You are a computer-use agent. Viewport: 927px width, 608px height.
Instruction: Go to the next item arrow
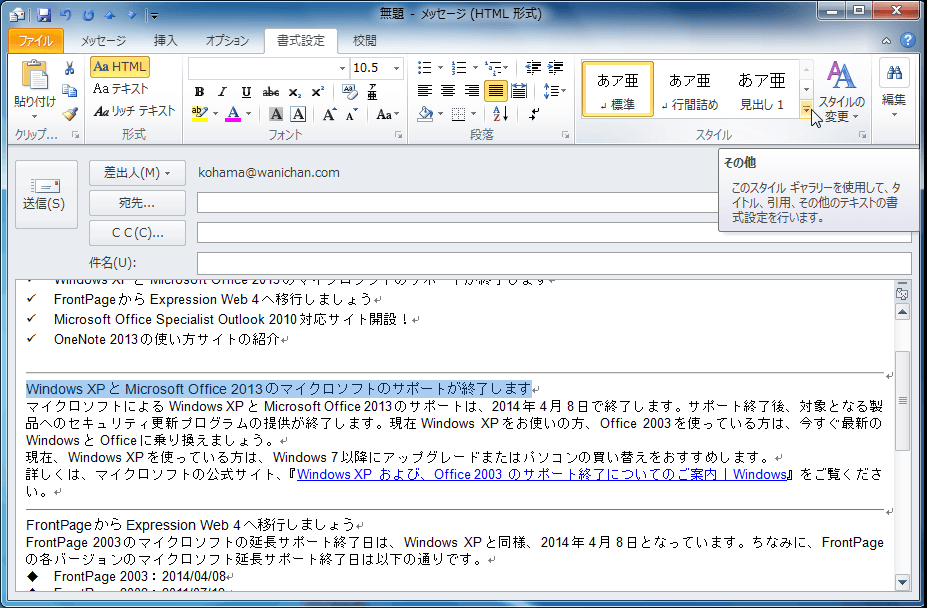pos(131,15)
